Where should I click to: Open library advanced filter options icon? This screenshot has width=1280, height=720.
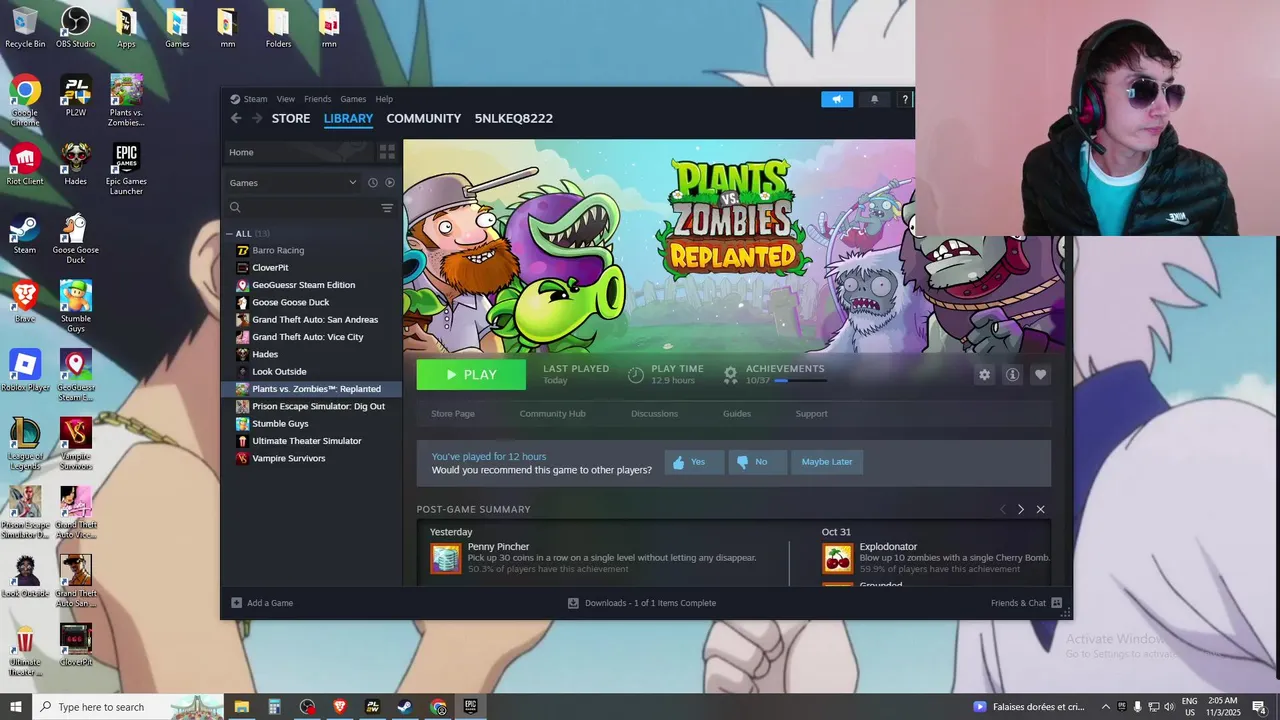click(387, 208)
